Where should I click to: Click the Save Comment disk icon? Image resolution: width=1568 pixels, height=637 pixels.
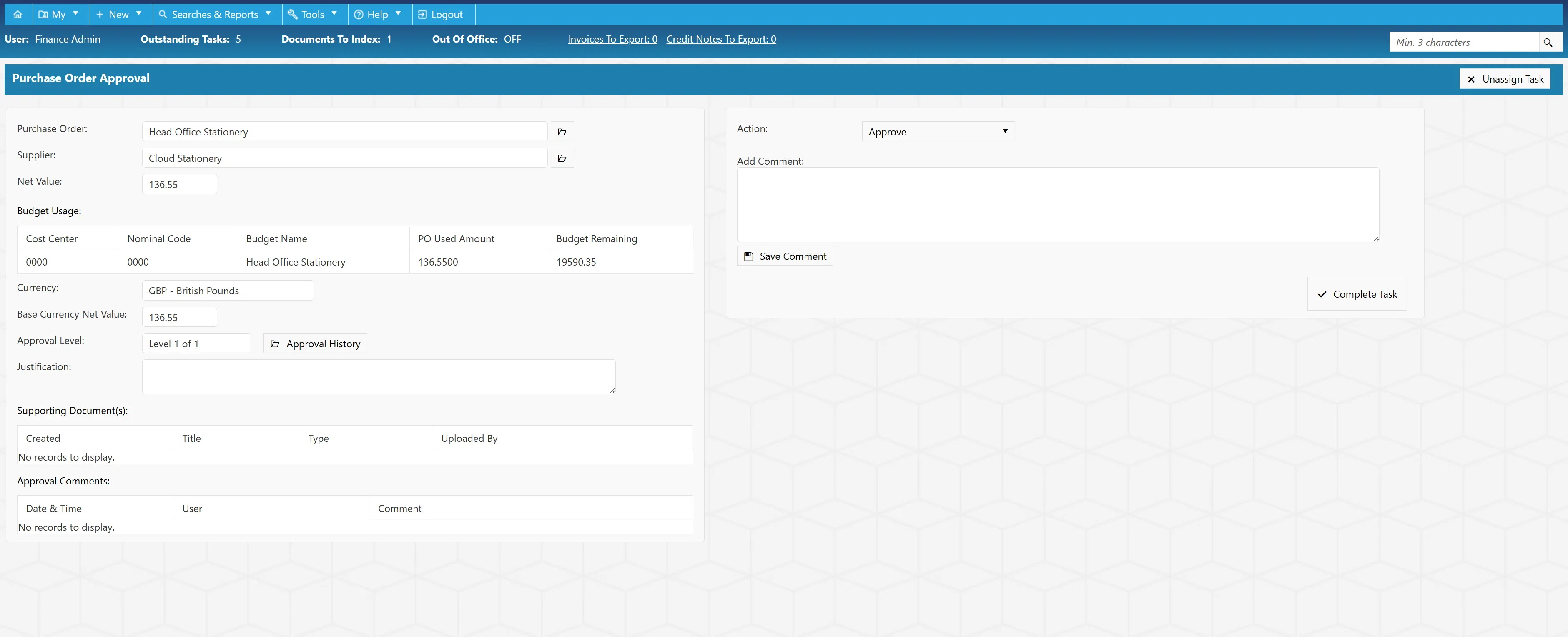tap(749, 256)
